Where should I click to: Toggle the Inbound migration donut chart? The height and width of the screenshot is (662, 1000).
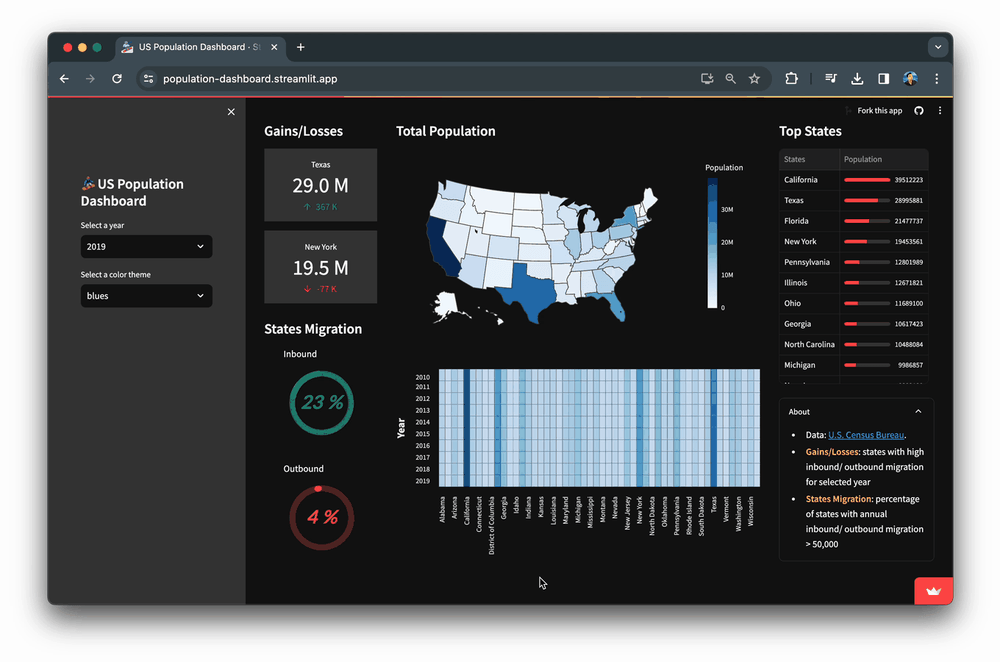pos(321,402)
